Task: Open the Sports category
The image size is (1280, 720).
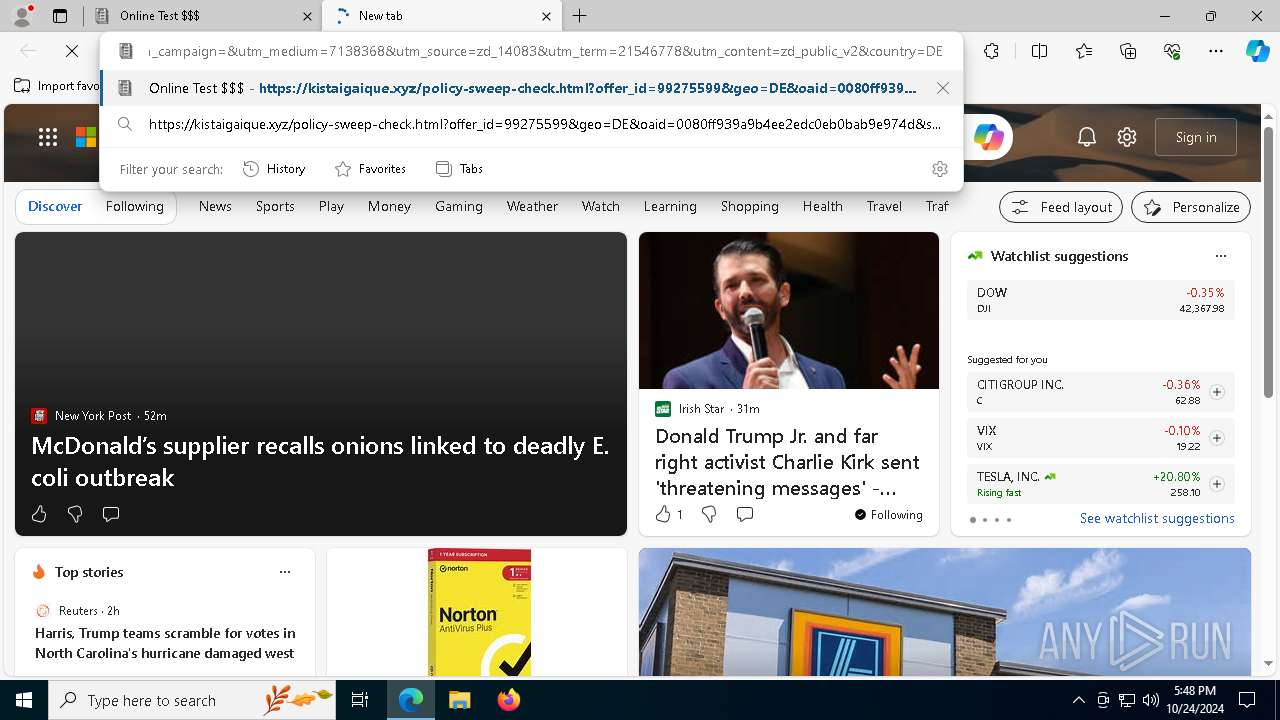Action: point(275,206)
